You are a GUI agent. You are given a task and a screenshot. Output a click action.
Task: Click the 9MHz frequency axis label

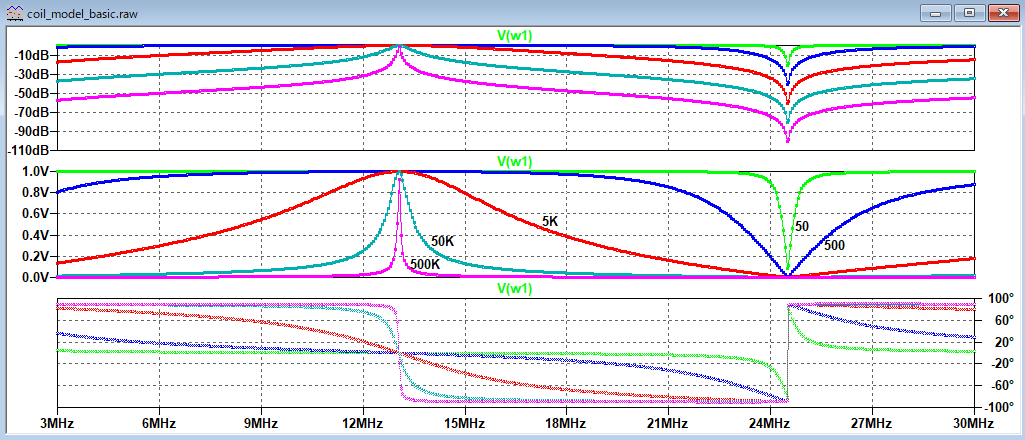(x=261, y=424)
